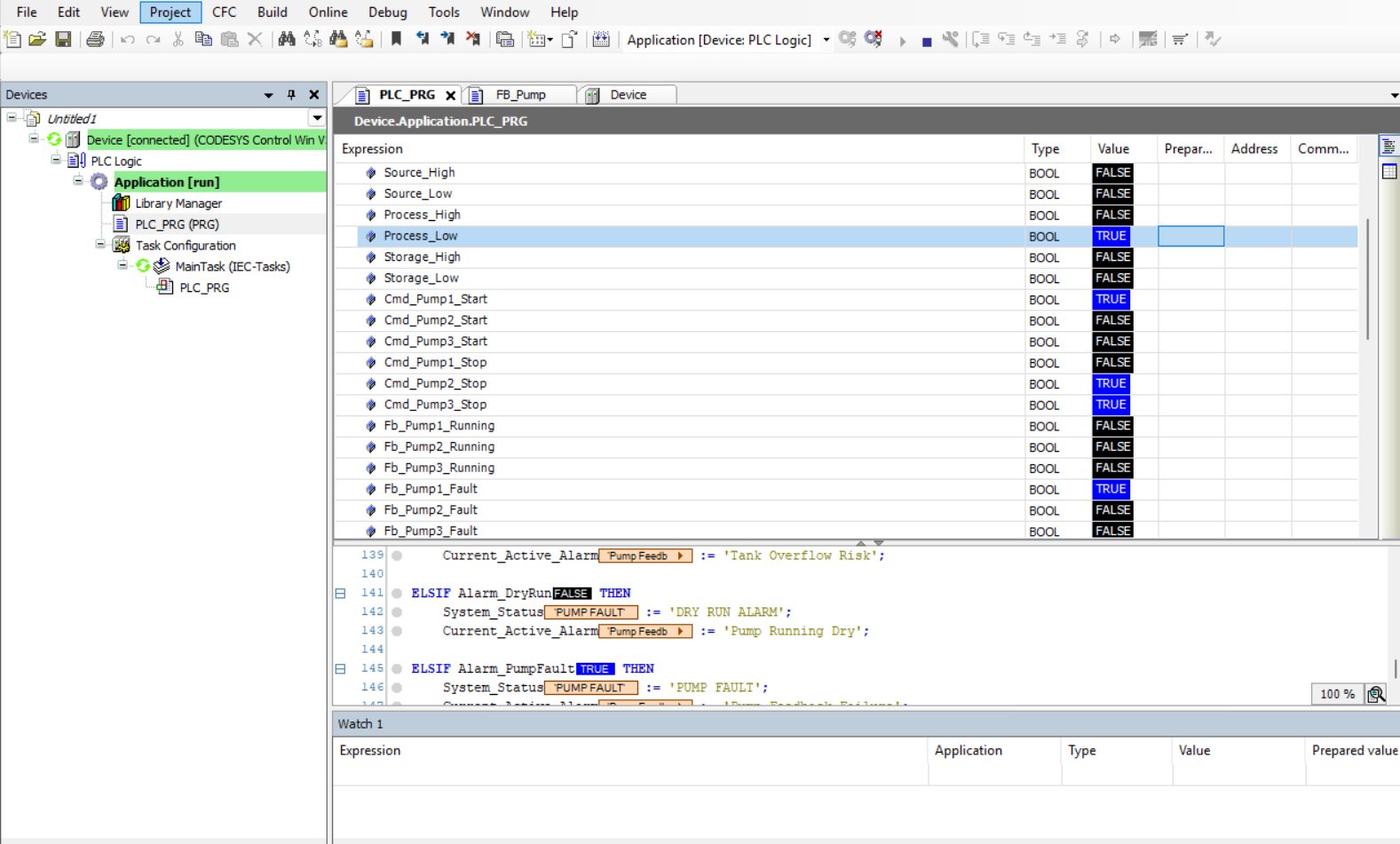Pin the Devices panel
This screenshot has width=1400, height=844.
coord(291,95)
